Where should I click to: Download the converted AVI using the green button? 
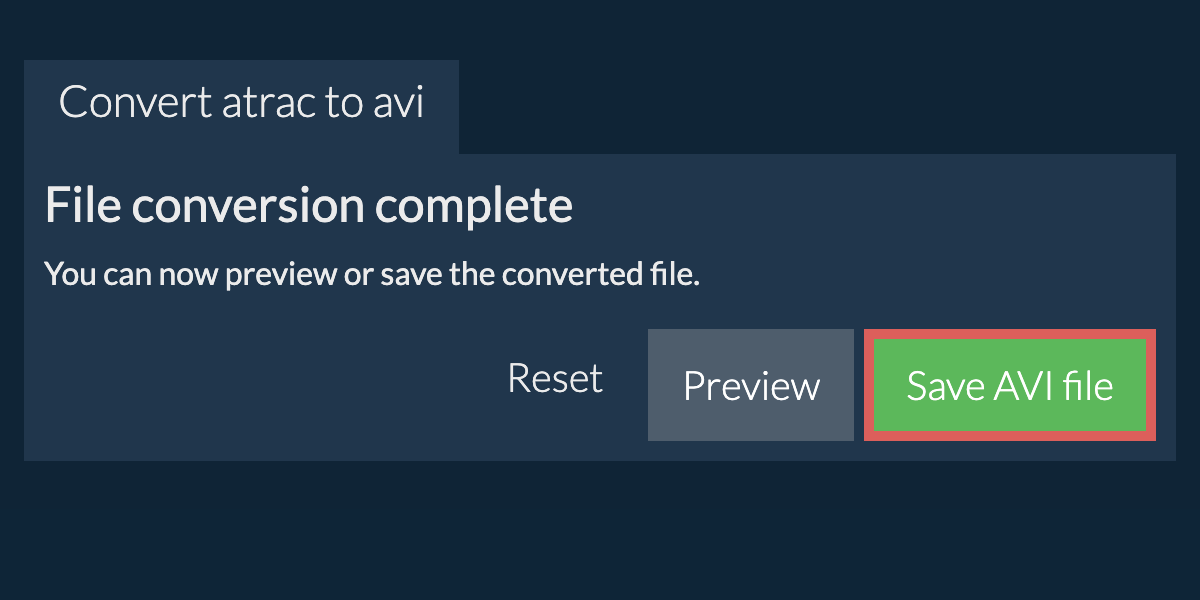1009,386
